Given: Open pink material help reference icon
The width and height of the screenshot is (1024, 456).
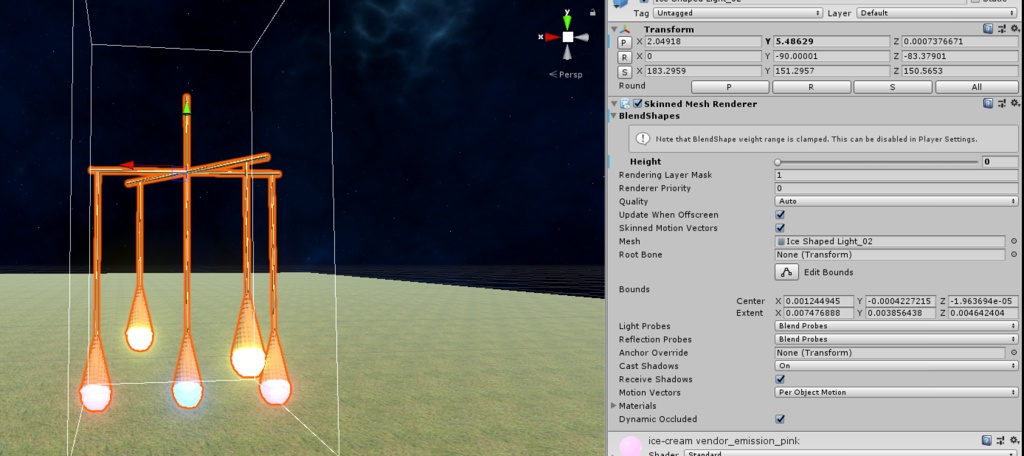Looking at the screenshot, I should [988, 441].
